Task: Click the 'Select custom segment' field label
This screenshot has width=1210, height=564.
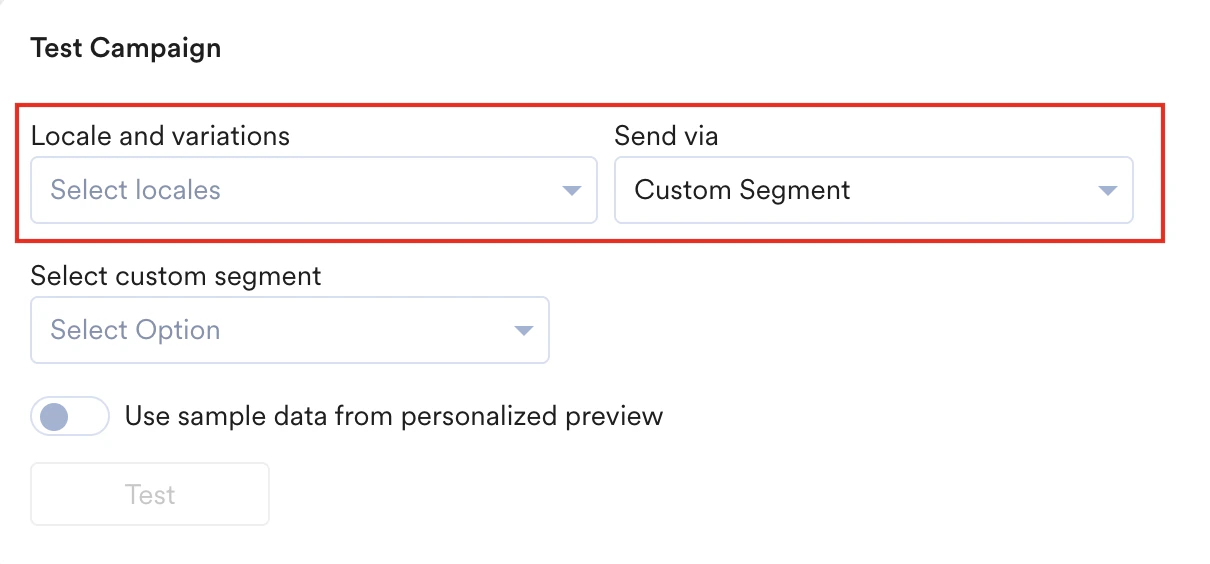Action: 176,276
